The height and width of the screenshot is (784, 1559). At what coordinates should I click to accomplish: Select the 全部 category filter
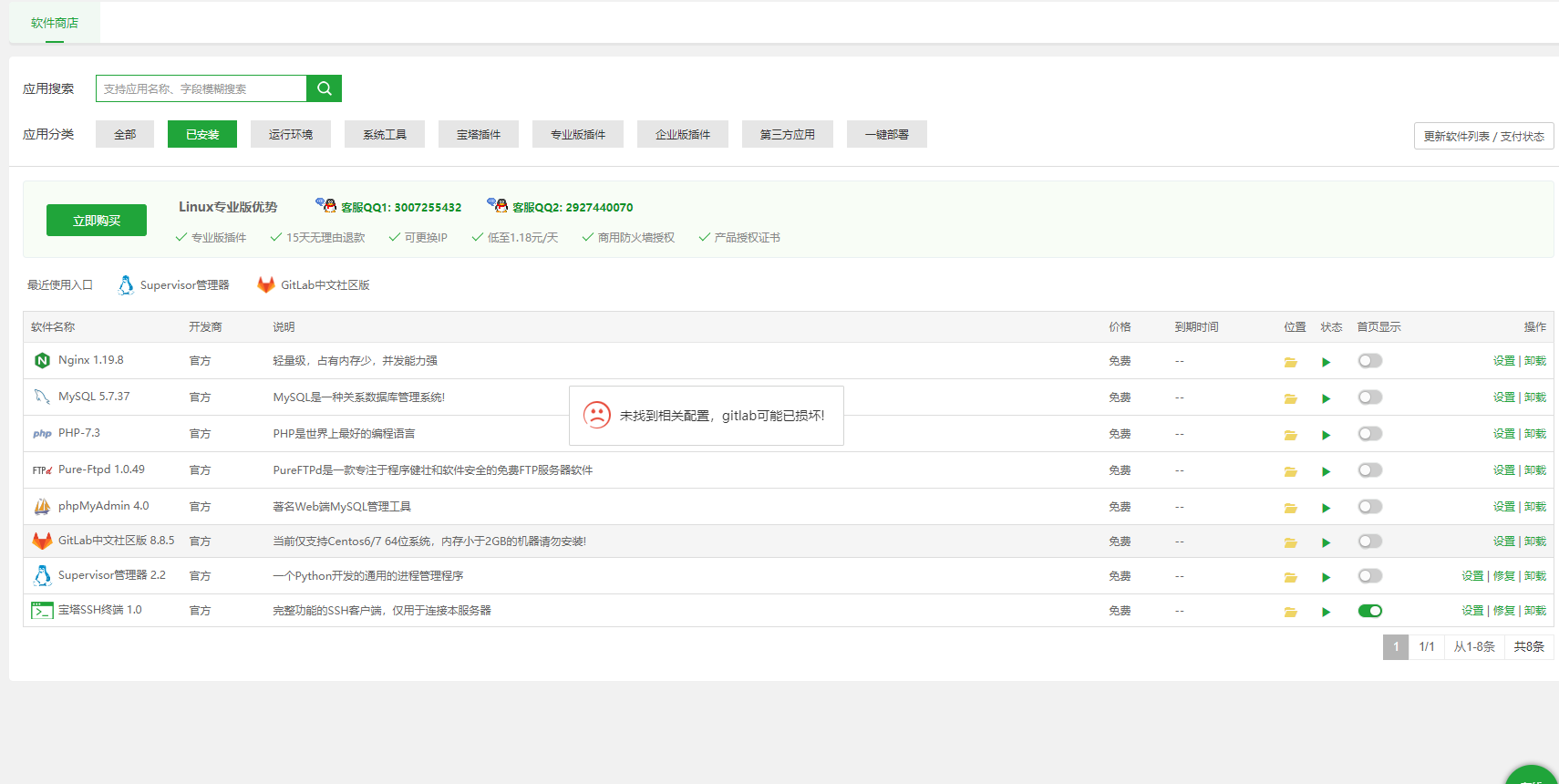125,134
